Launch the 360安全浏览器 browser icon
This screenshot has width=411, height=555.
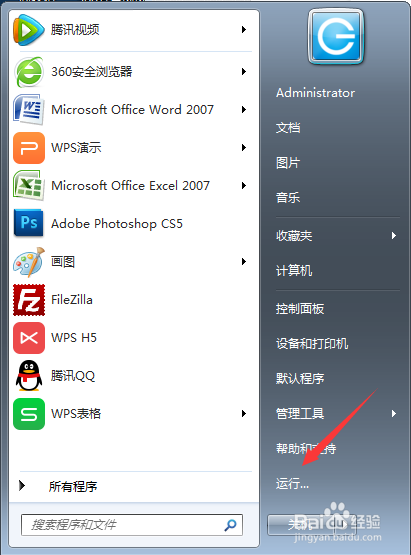coord(29,72)
